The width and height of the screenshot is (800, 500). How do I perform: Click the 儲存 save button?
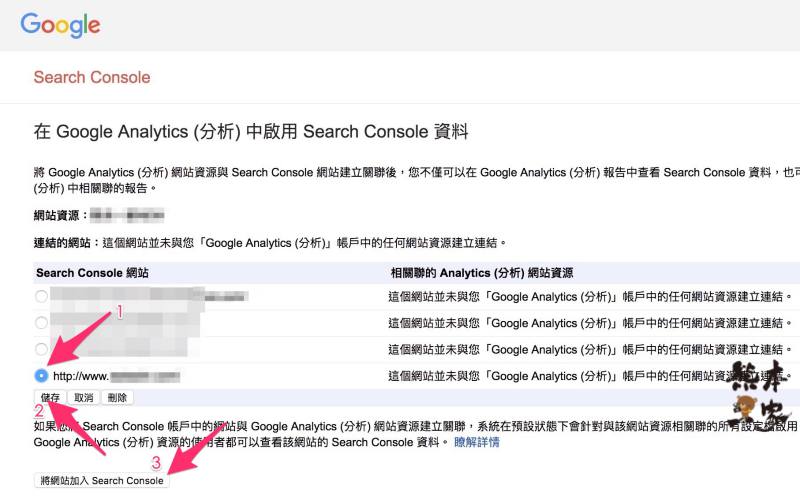click(50, 397)
